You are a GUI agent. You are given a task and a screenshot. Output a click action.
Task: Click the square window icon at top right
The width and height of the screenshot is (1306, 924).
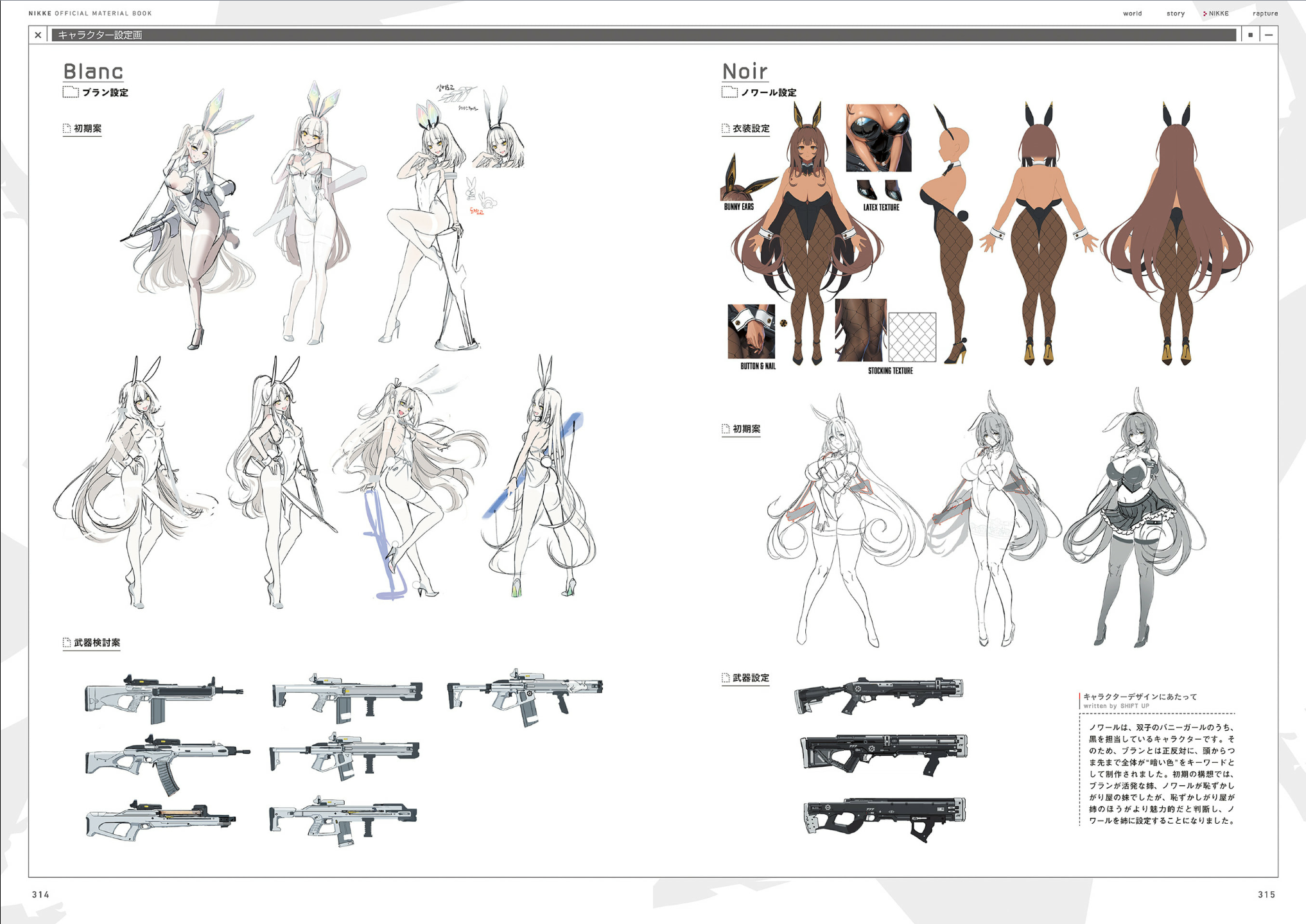click(x=1249, y=35)
